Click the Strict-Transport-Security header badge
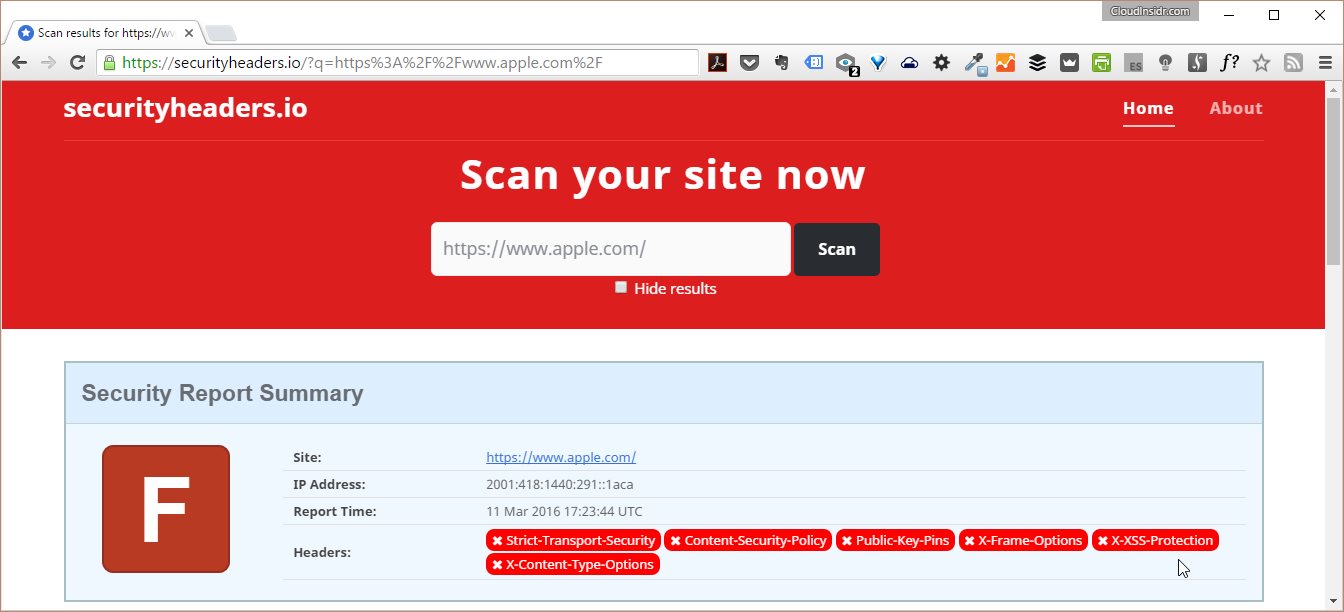The image size is (1344, 612). point(573,540)
